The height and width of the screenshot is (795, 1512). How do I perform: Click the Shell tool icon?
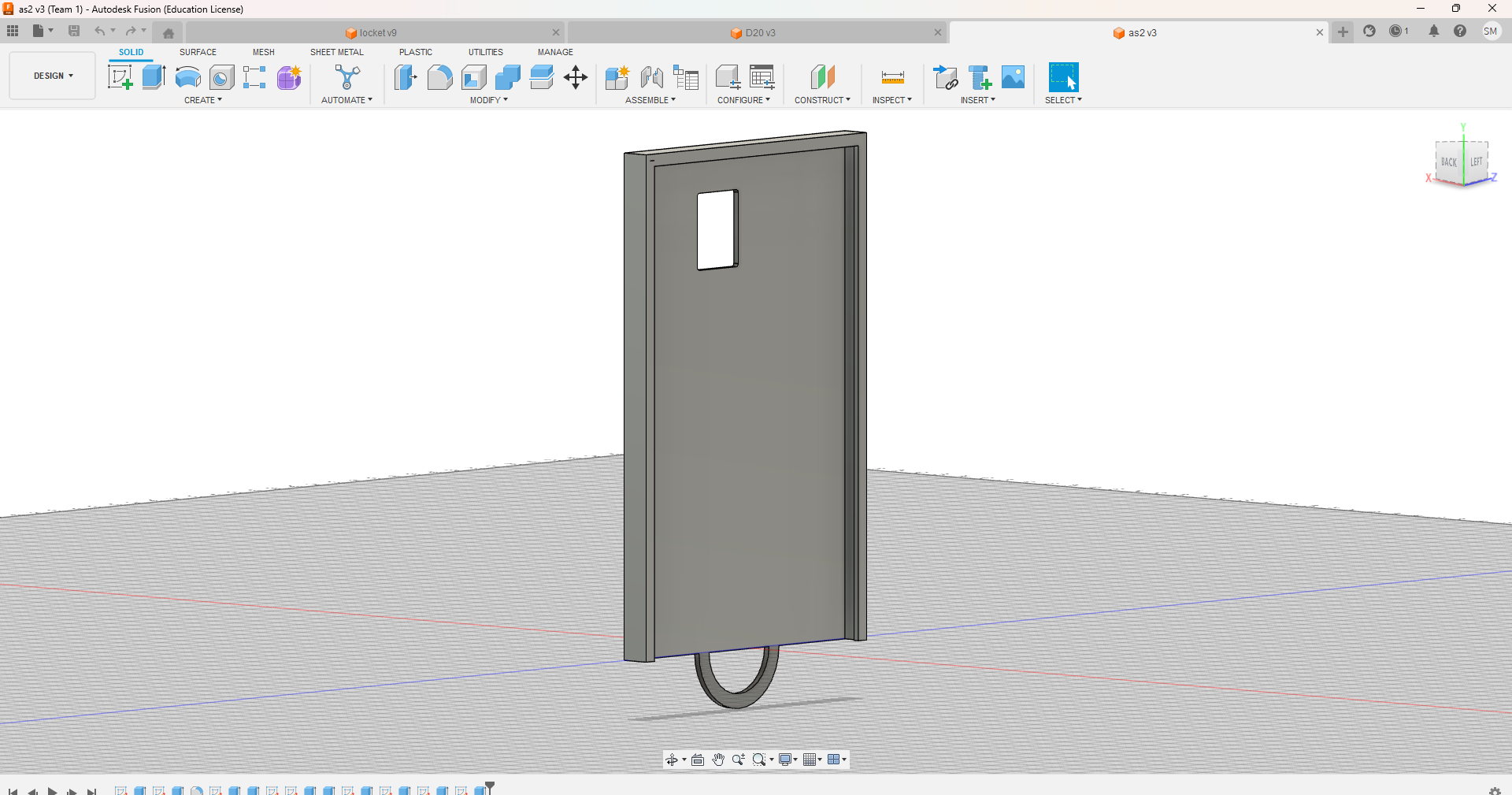pos(474,77)
